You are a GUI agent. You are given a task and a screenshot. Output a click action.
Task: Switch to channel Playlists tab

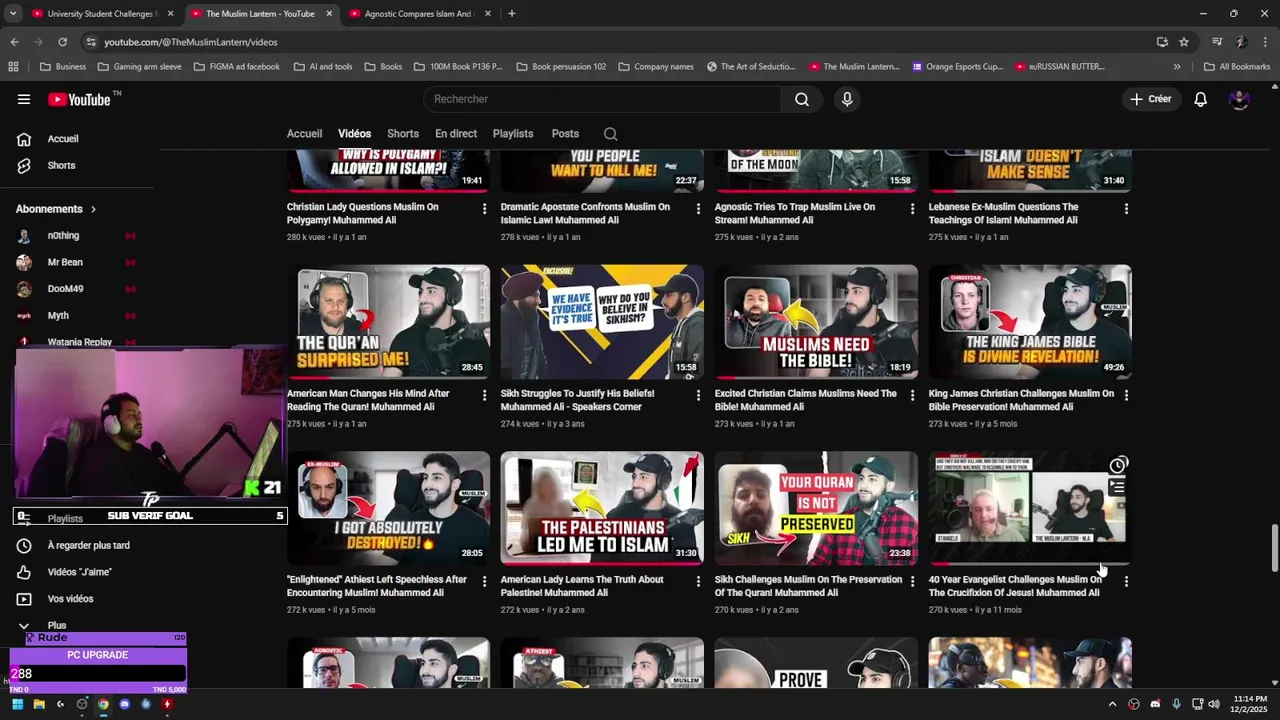[x=513, y=134]
